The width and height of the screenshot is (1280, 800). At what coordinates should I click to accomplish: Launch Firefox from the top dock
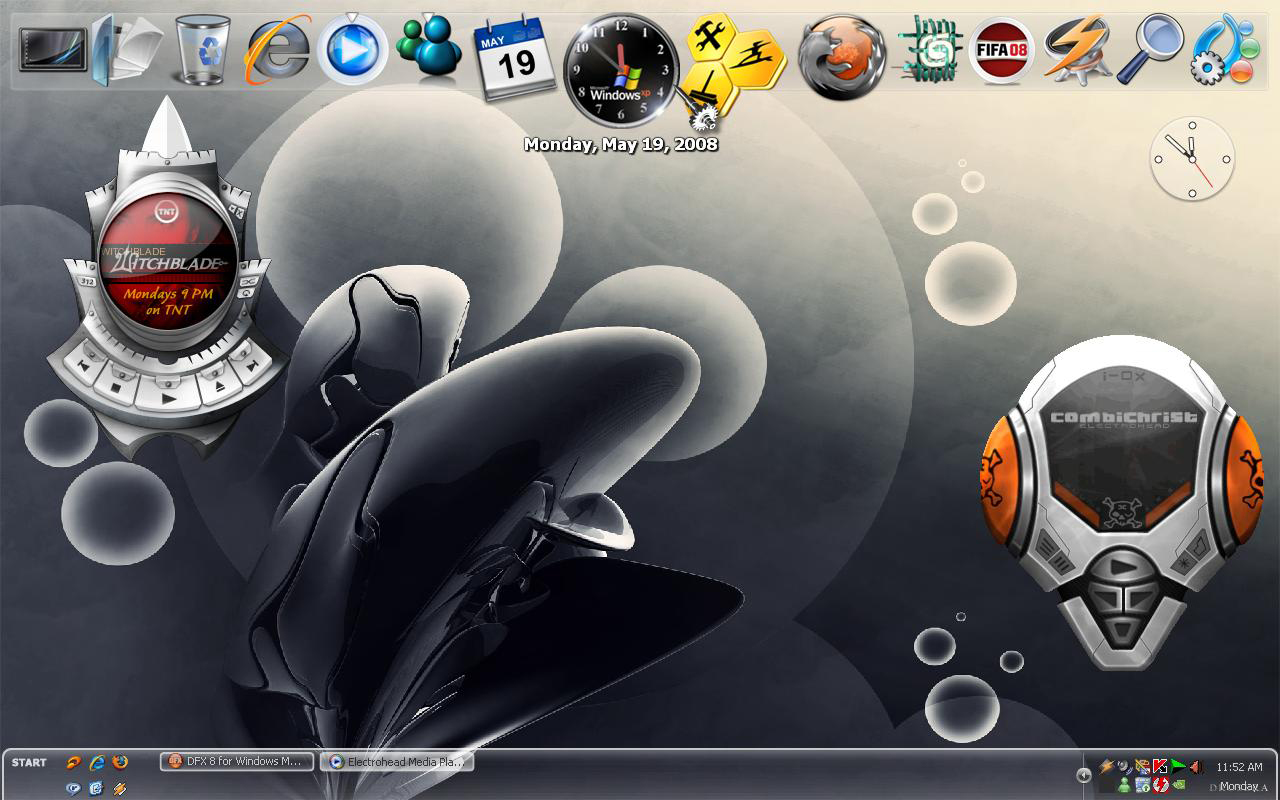tap(842, 56)
